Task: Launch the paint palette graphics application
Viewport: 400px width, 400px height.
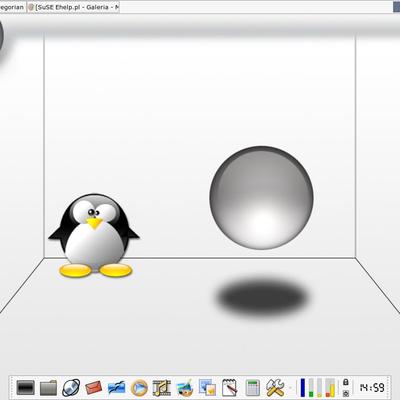Action: tap(185, 388)
